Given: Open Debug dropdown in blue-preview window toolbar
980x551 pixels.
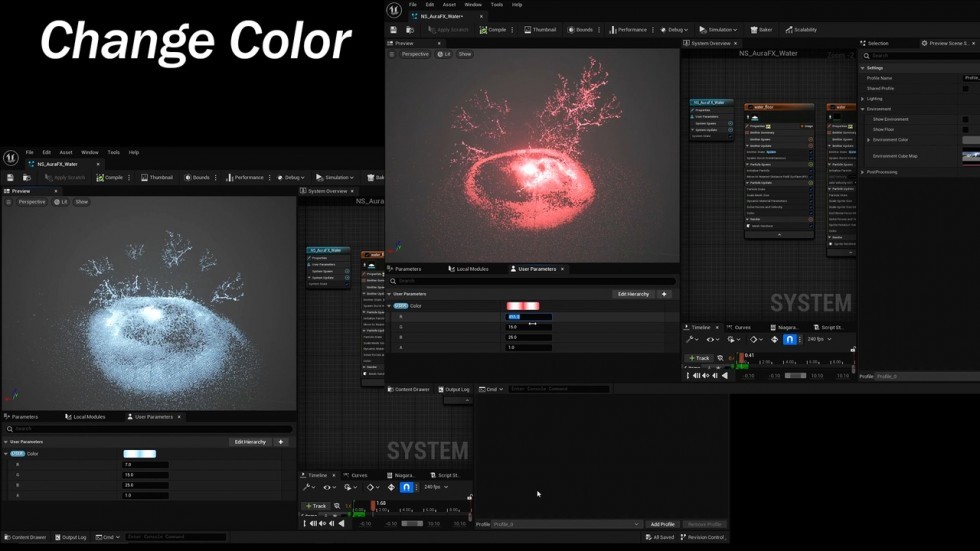Looking at the screenshot, I should (291, 177).
